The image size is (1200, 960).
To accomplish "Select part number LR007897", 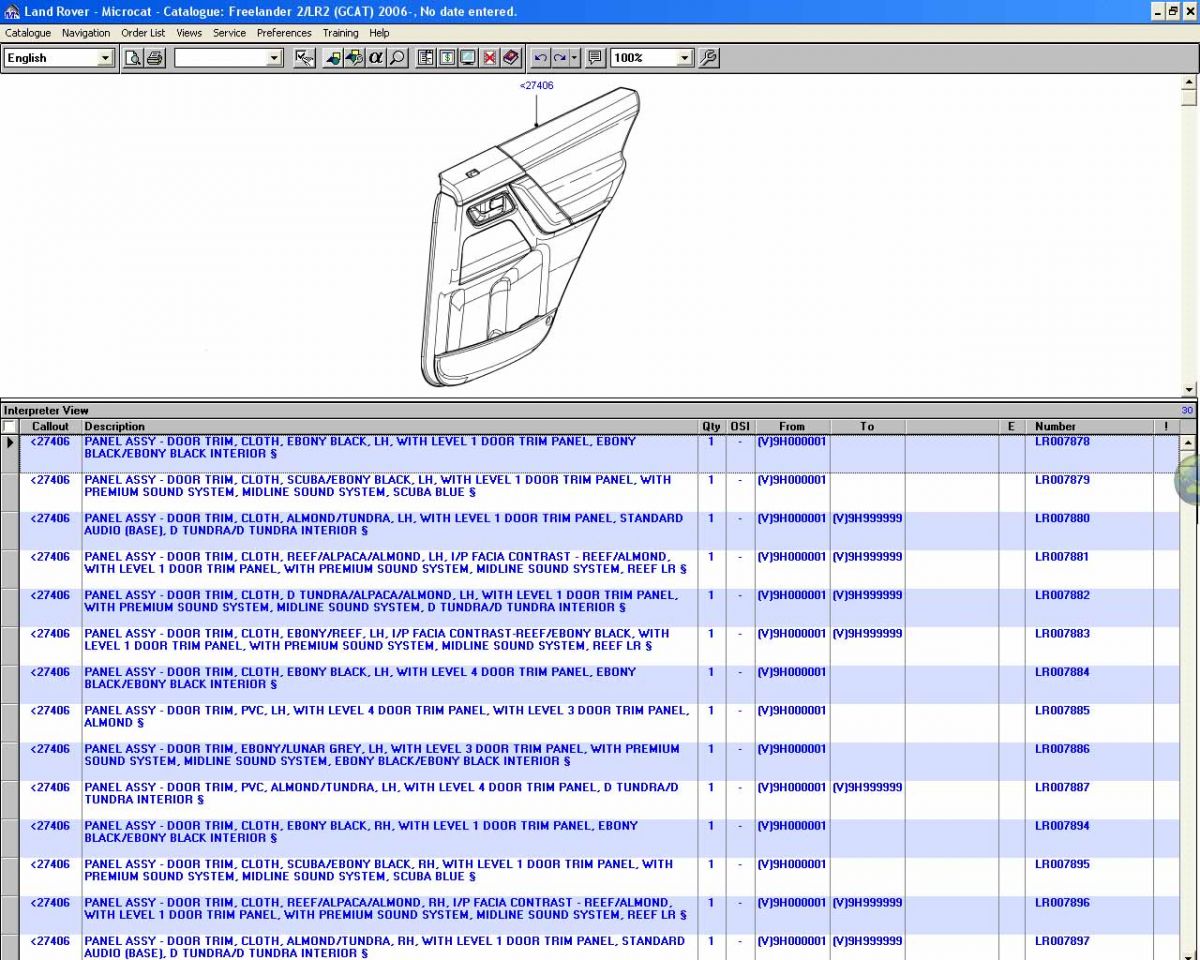I will (1062, 941).
